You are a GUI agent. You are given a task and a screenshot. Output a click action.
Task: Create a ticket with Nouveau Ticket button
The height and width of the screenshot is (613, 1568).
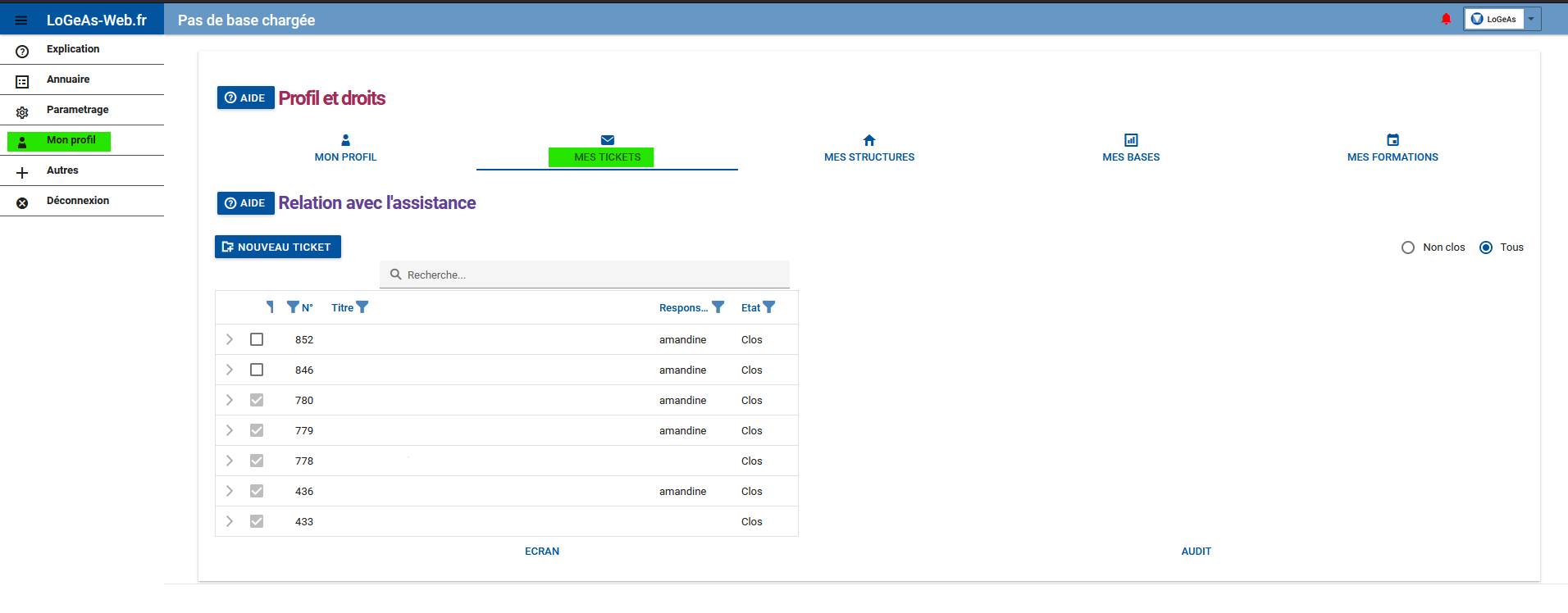[x=278, y=247]
